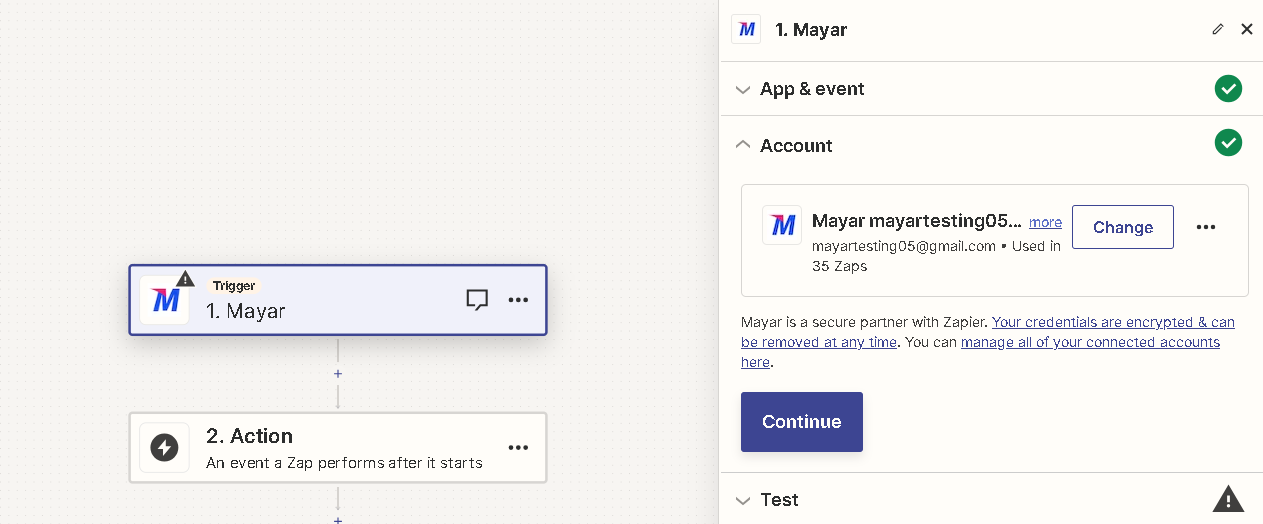Add step via plus between trigger and action
This screenshot has width=1263, height=524.
338,374
